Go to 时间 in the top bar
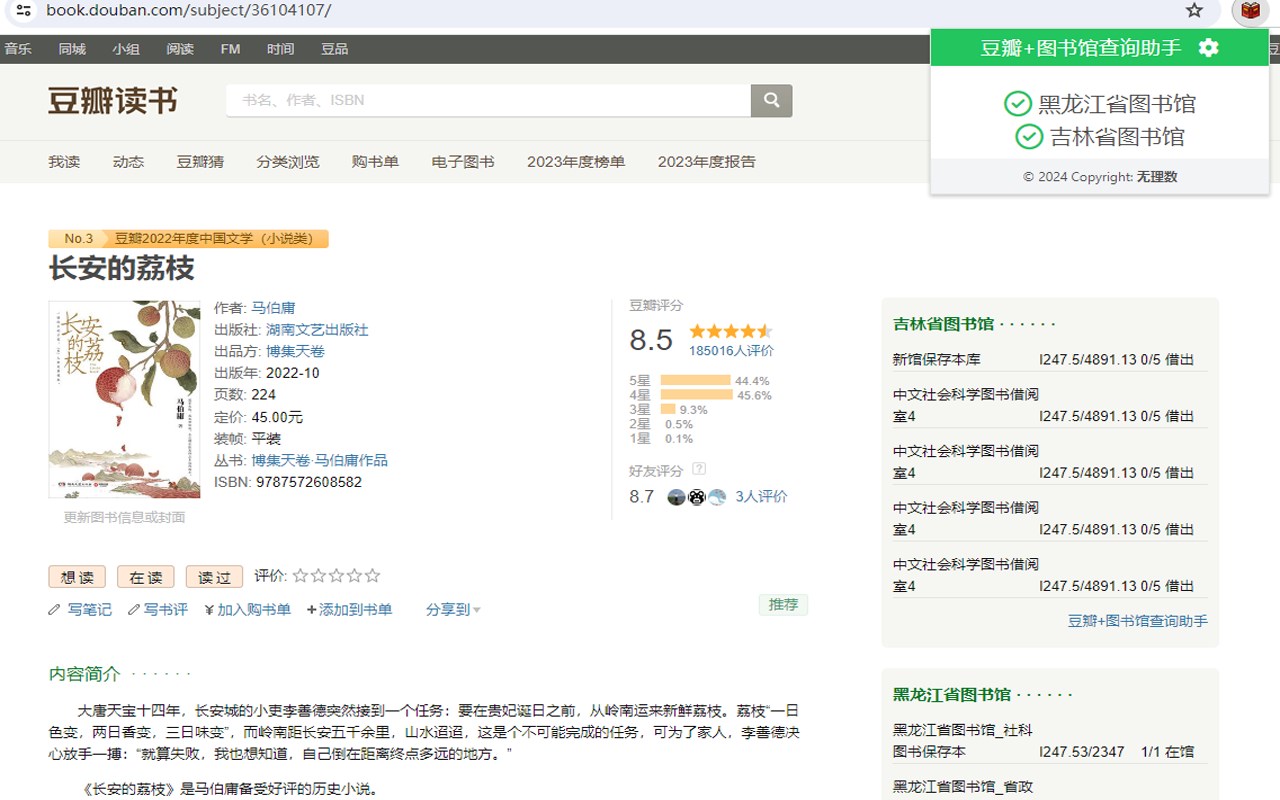 (x=280, y=49)
